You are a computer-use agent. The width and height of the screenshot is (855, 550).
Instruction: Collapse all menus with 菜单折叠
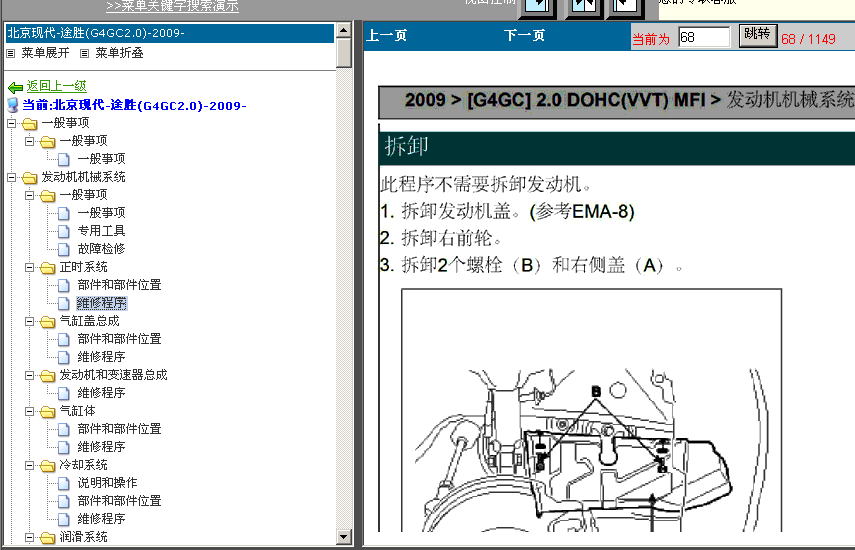[x=119, y=53]
